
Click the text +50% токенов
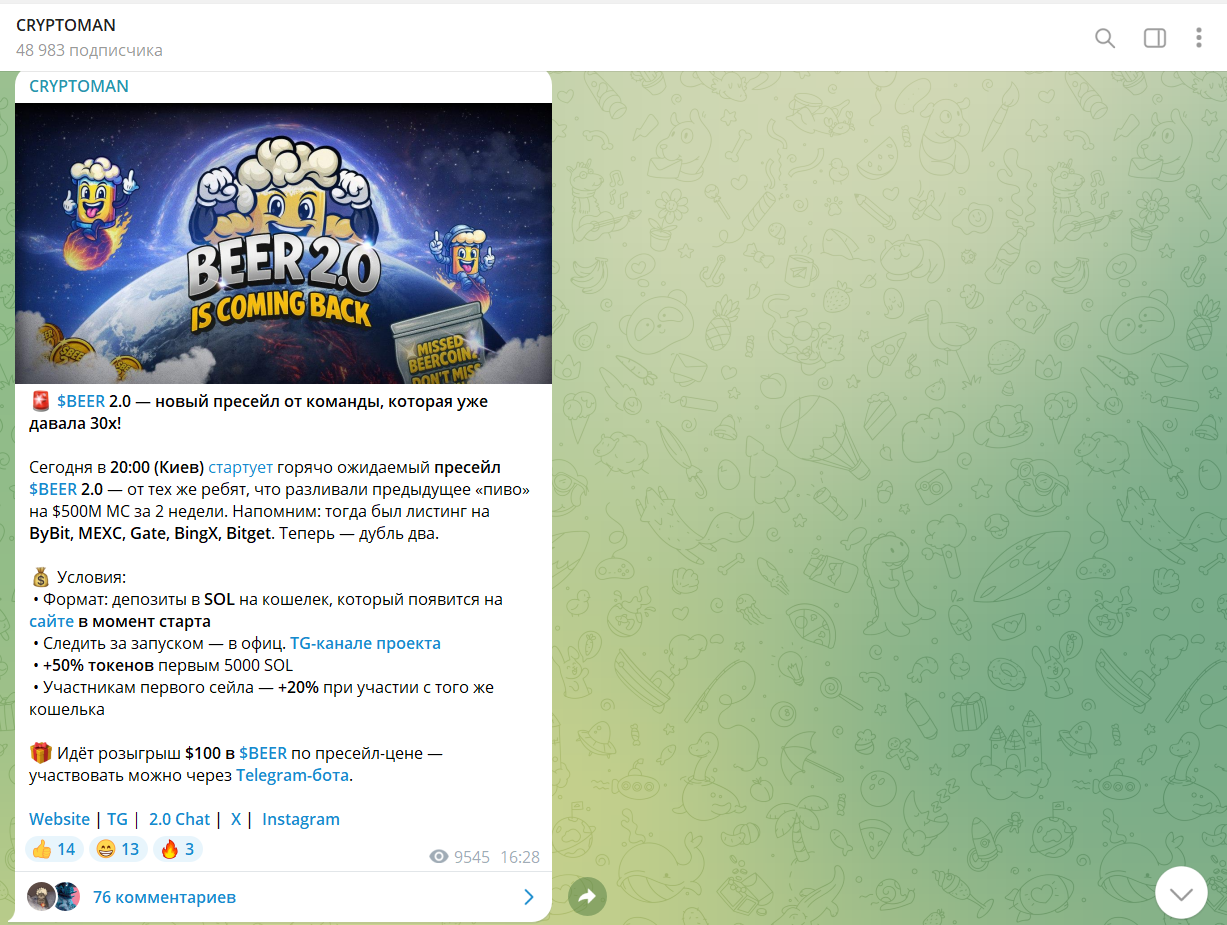click(x=98, y=665)
